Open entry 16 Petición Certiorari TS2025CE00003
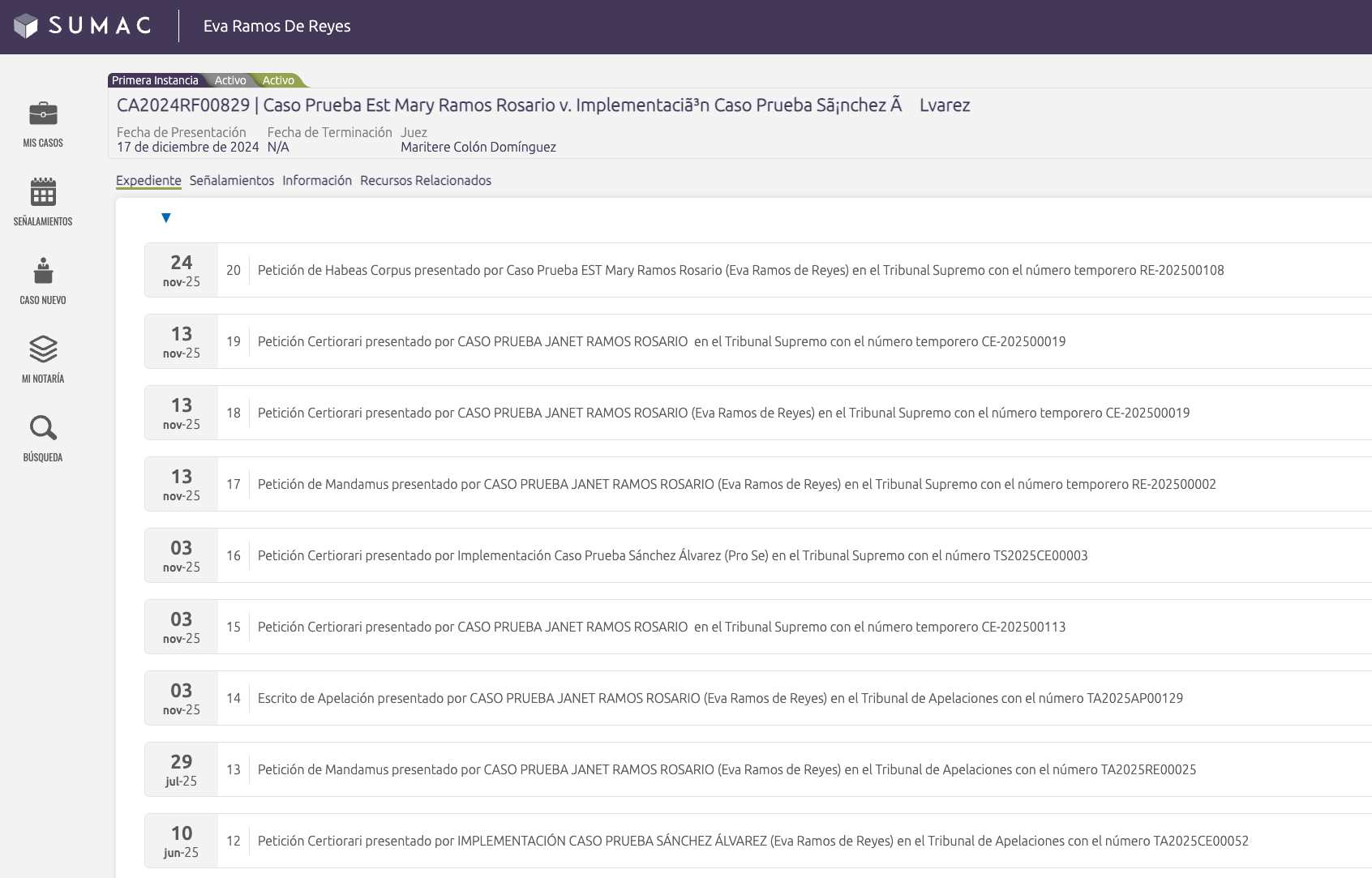This screenshot has width=1372, height=878. [672, 555]
